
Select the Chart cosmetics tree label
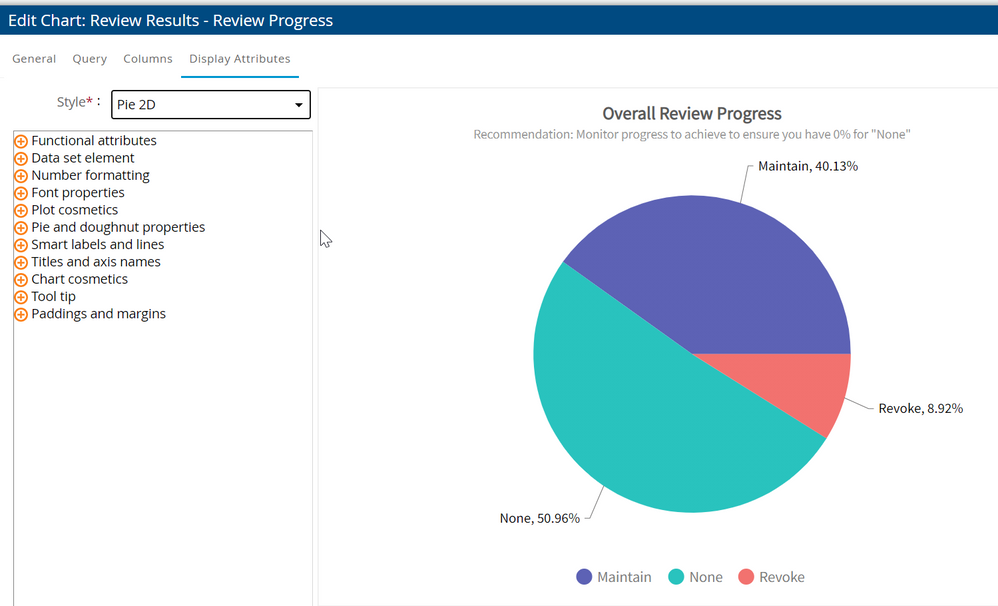click(79, 279)
